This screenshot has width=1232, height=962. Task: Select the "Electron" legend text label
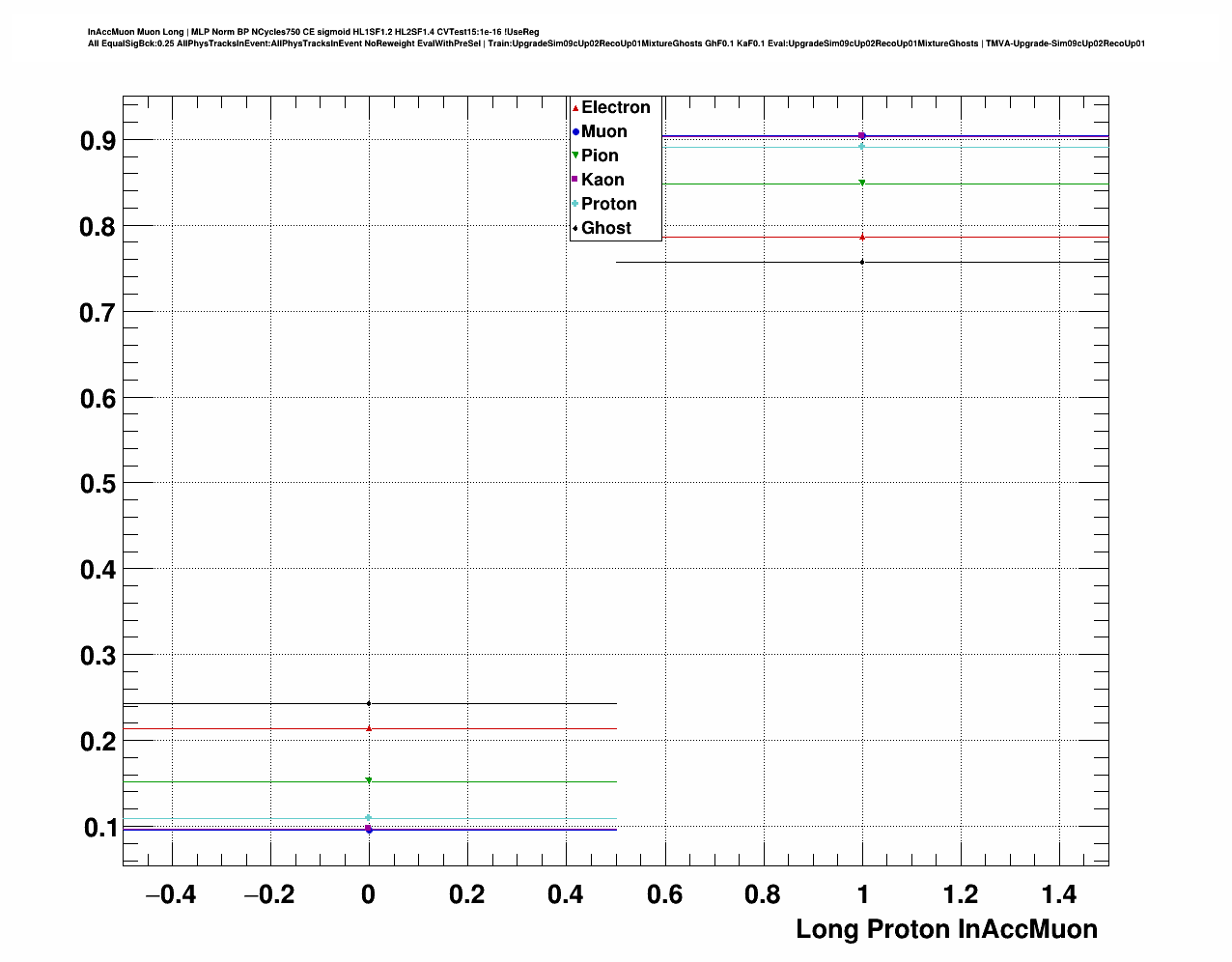pyautogui.click(x=615, y=108)
